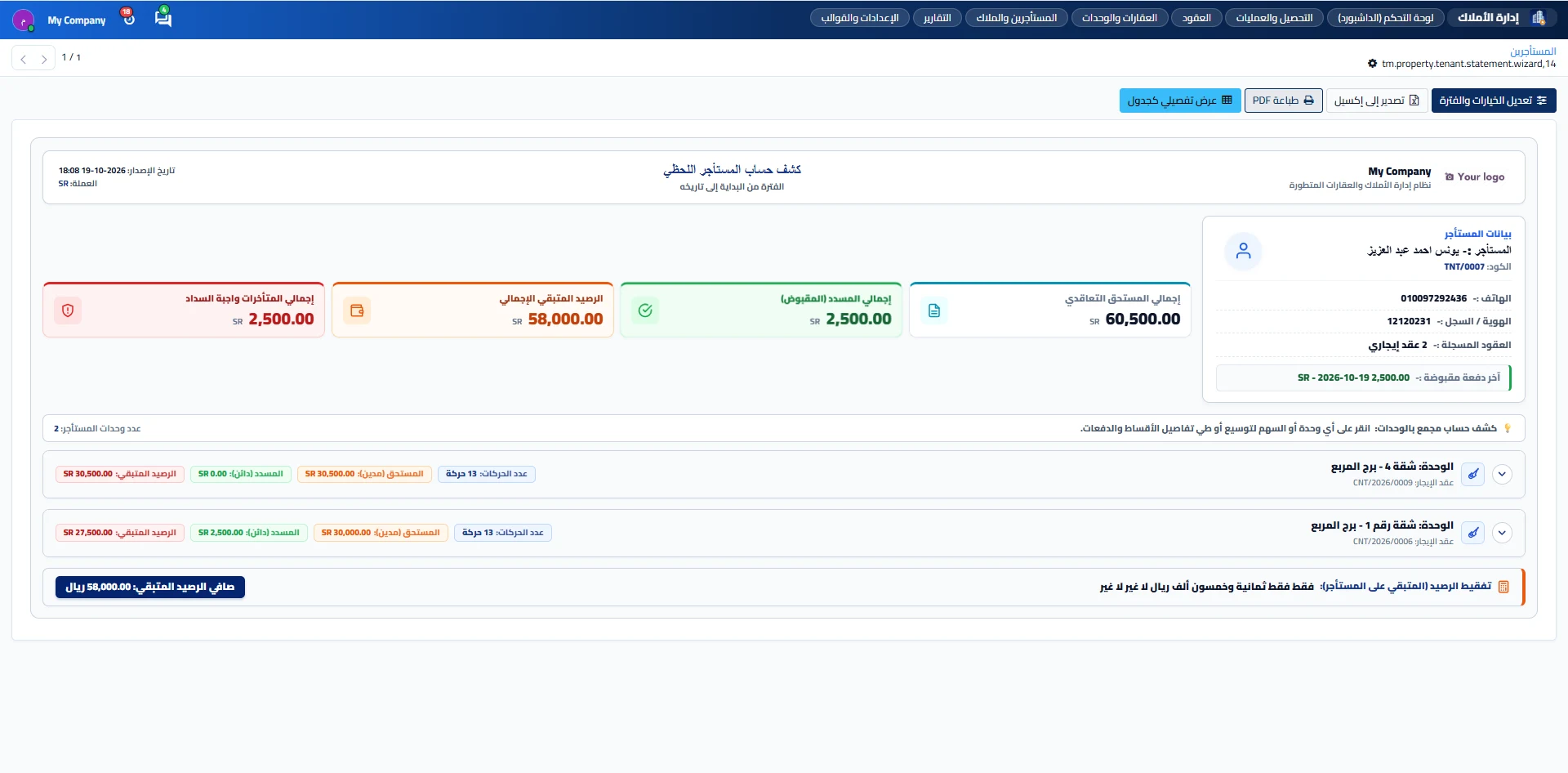Open the التقارير menu
1568x773 pixels.
pos(938,18)
